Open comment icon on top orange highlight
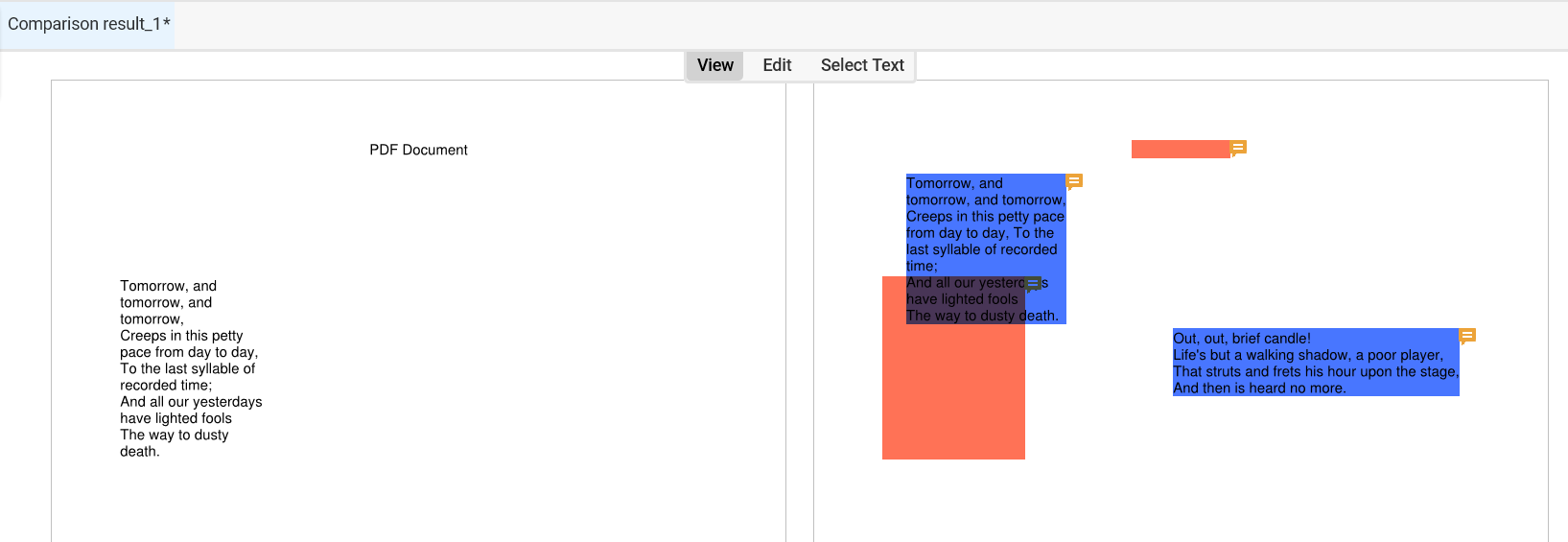The image size is (1568, 542). click(1238, 148)
